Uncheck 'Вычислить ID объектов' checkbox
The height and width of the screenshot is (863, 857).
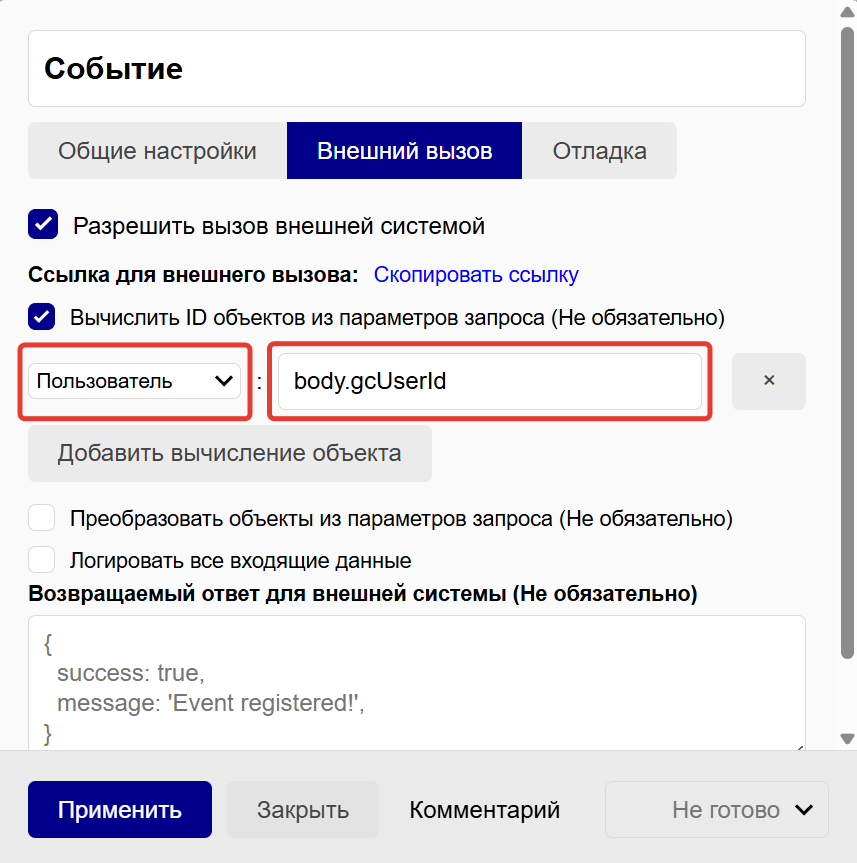point(42,318)
